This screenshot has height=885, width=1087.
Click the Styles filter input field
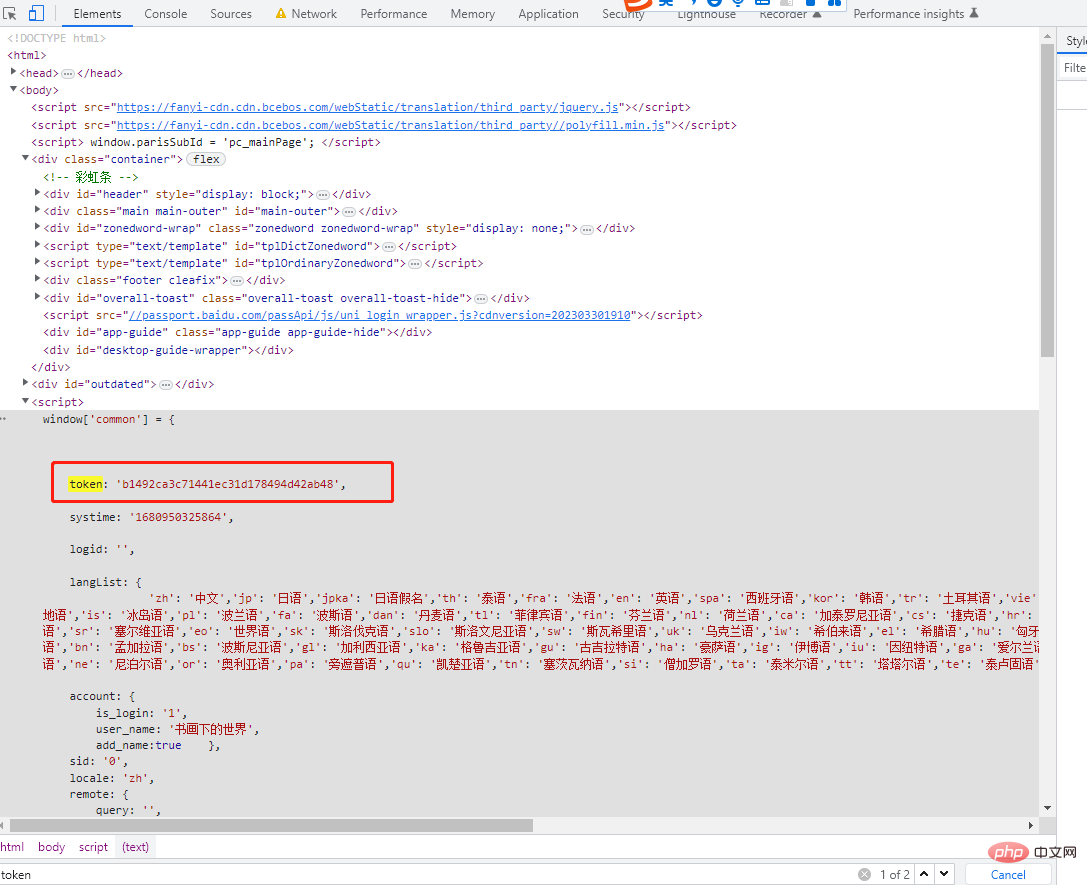tap(1074, 68)
